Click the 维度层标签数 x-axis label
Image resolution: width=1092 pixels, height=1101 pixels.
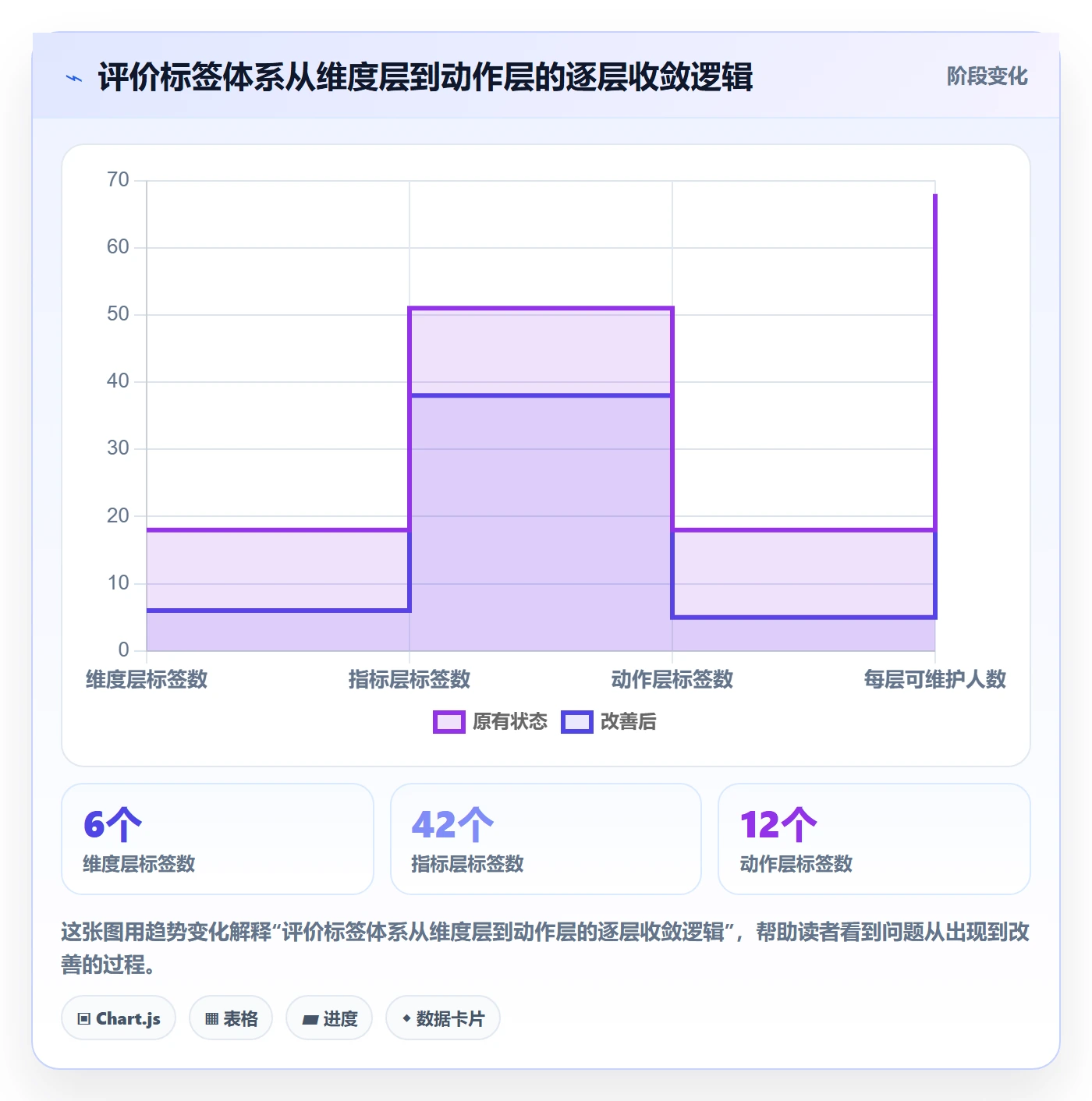147,679
